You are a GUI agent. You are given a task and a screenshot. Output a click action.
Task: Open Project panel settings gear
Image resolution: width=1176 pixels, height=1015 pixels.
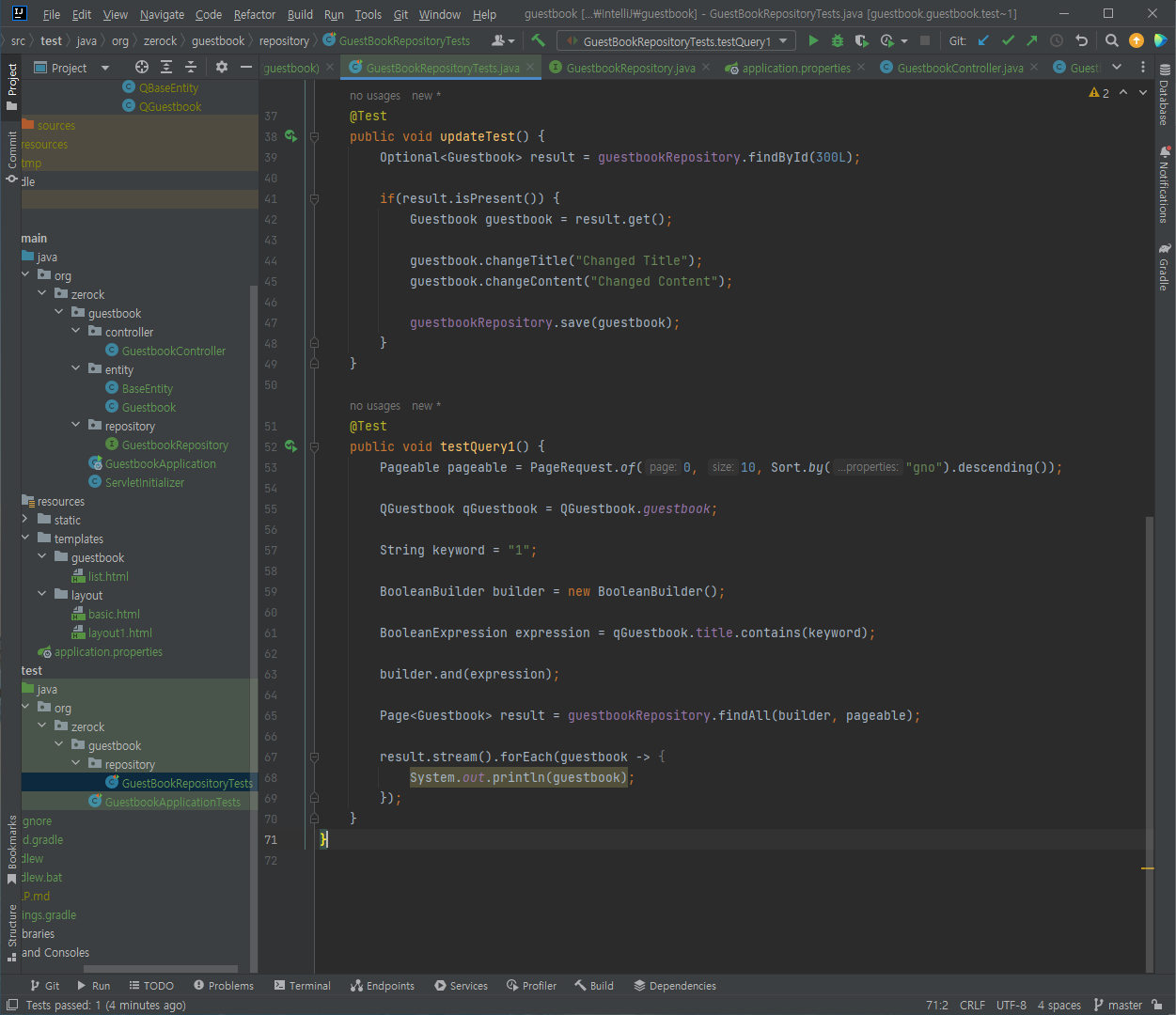(222, 67)
